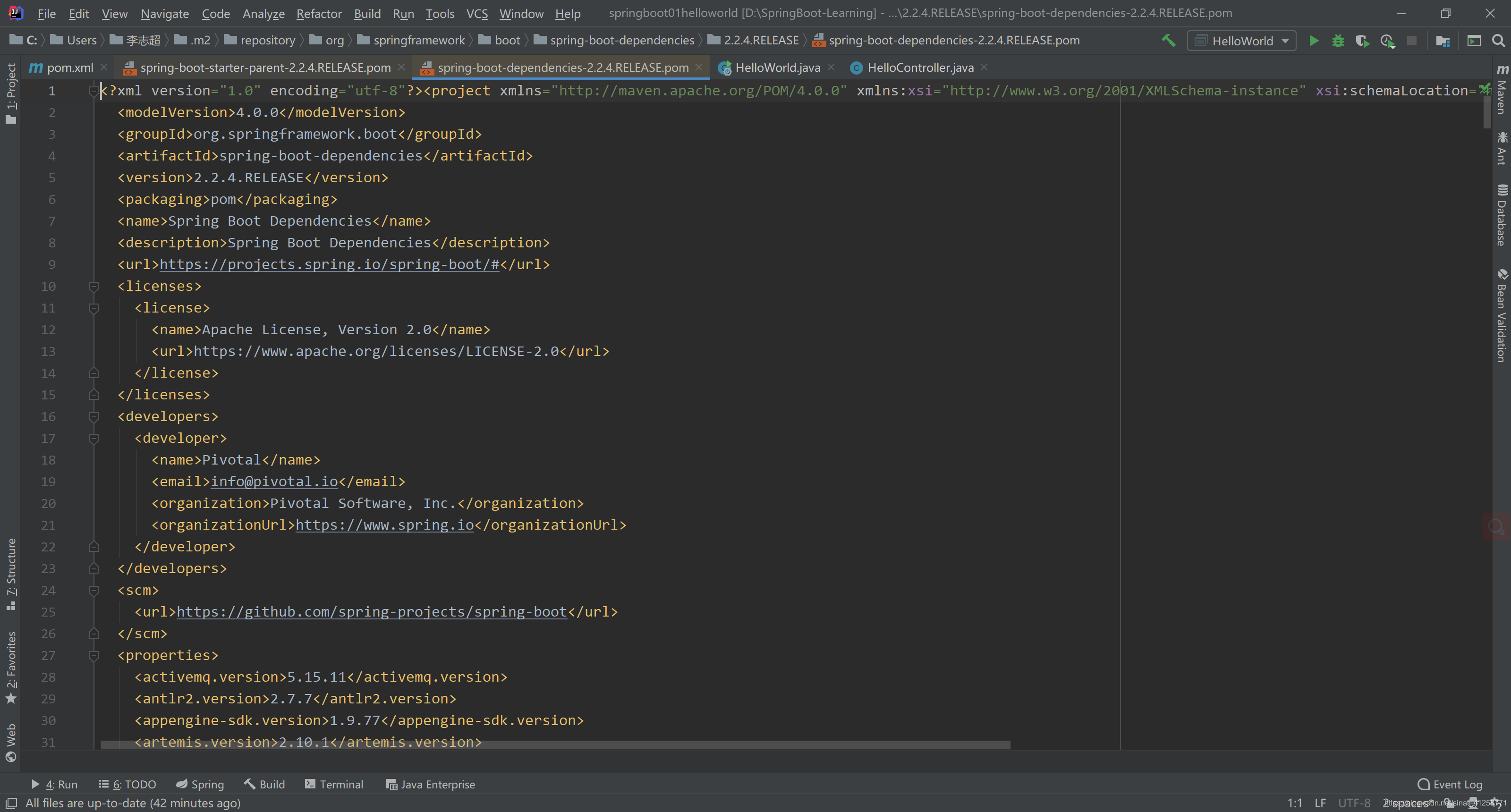Click Search Everywhere magnifier icon
Image resolution: width=1511 pixels, height=812 pixels.
coord(1498,41)
